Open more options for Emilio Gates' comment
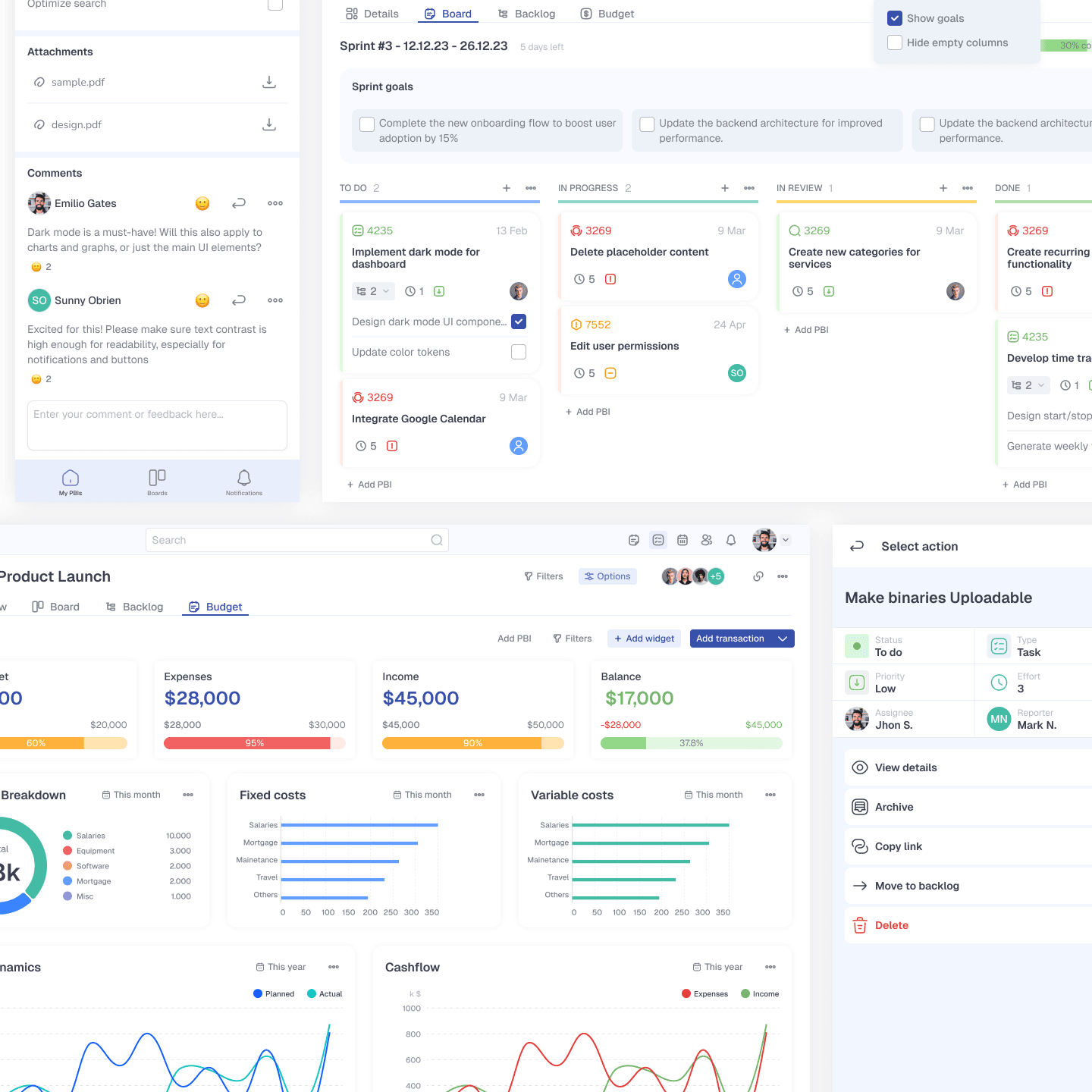 (x=275, y=203)
